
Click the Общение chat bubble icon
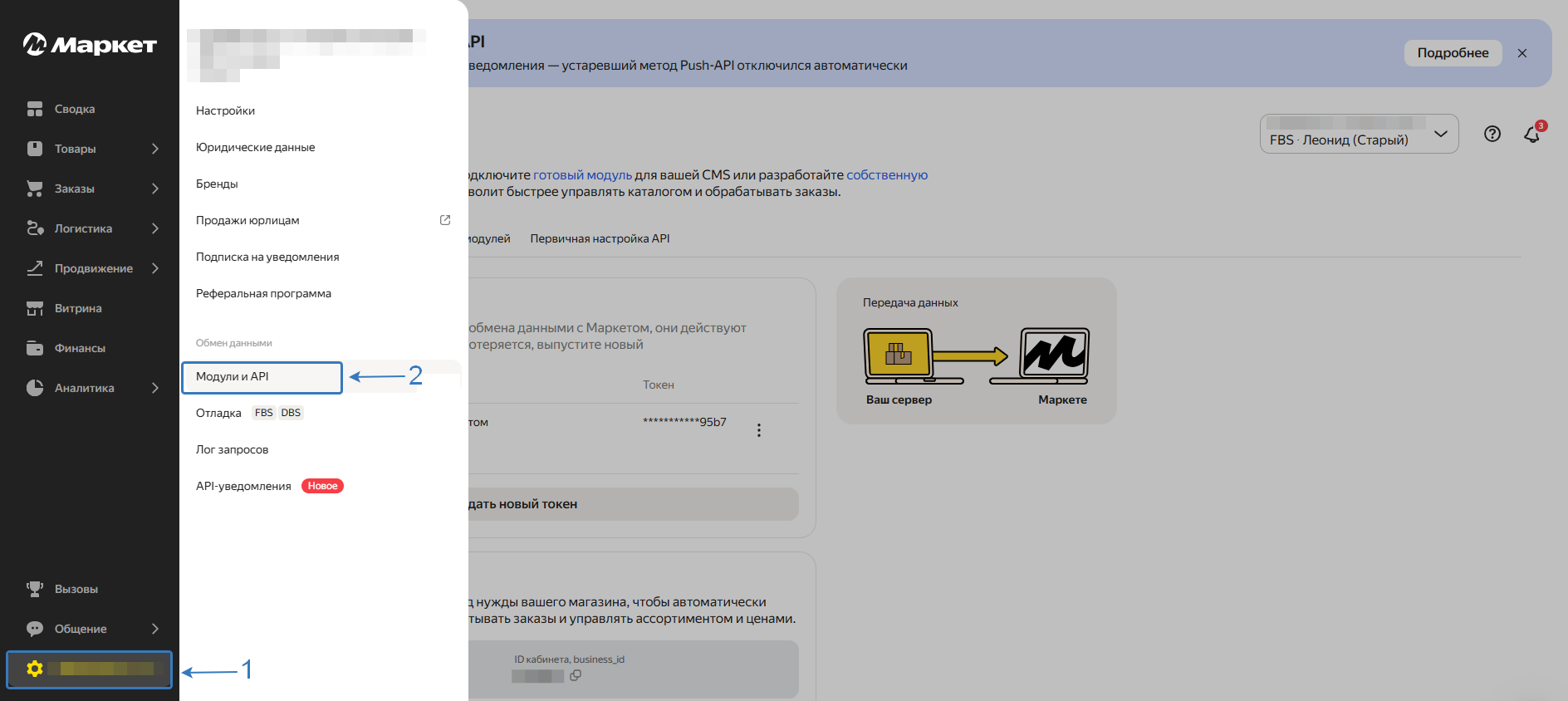tap(35, 629)
